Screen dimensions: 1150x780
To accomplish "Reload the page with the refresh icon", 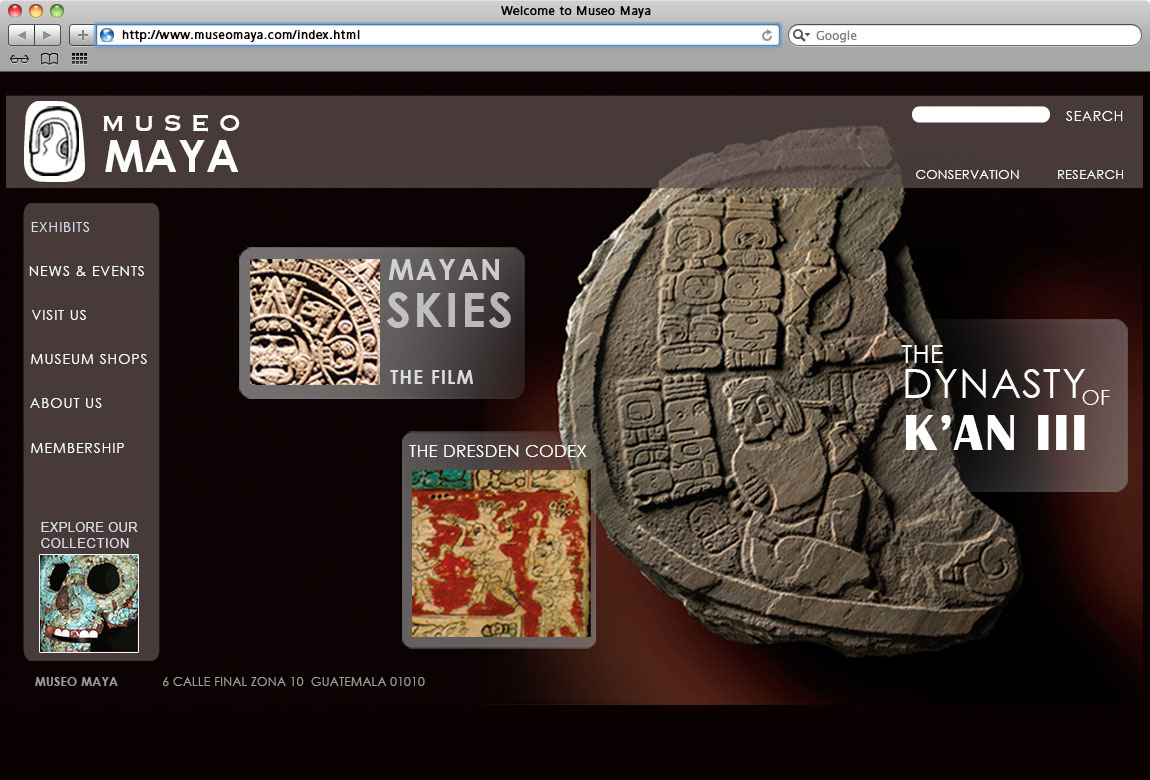I will 767,34.
